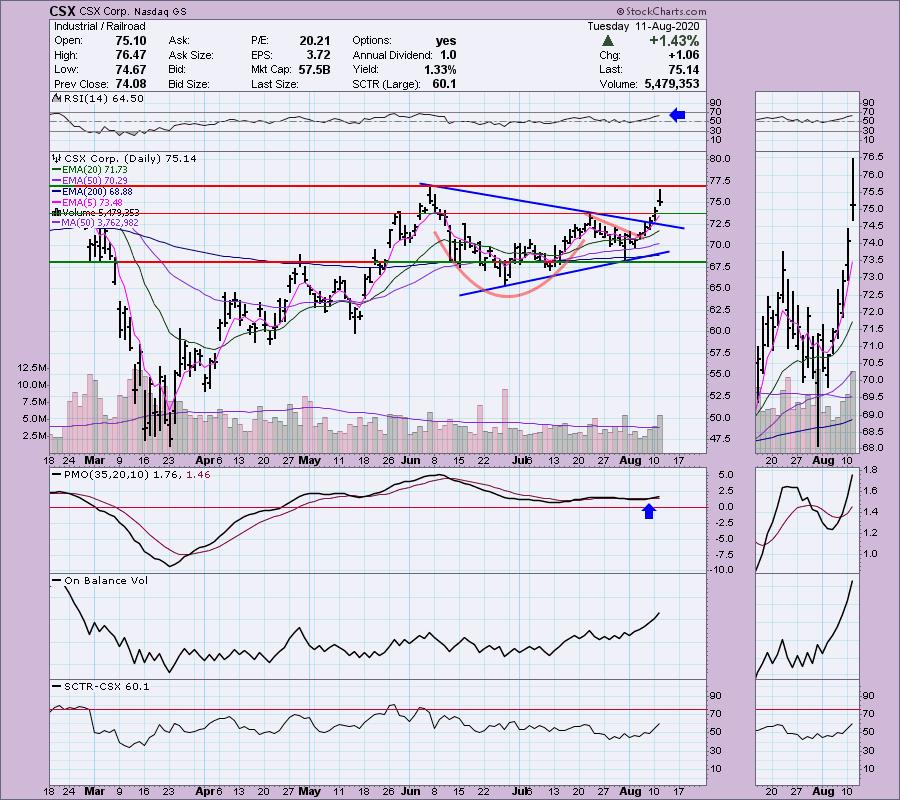Click the green up-triangle price change indicator

(x=608, y=41)
